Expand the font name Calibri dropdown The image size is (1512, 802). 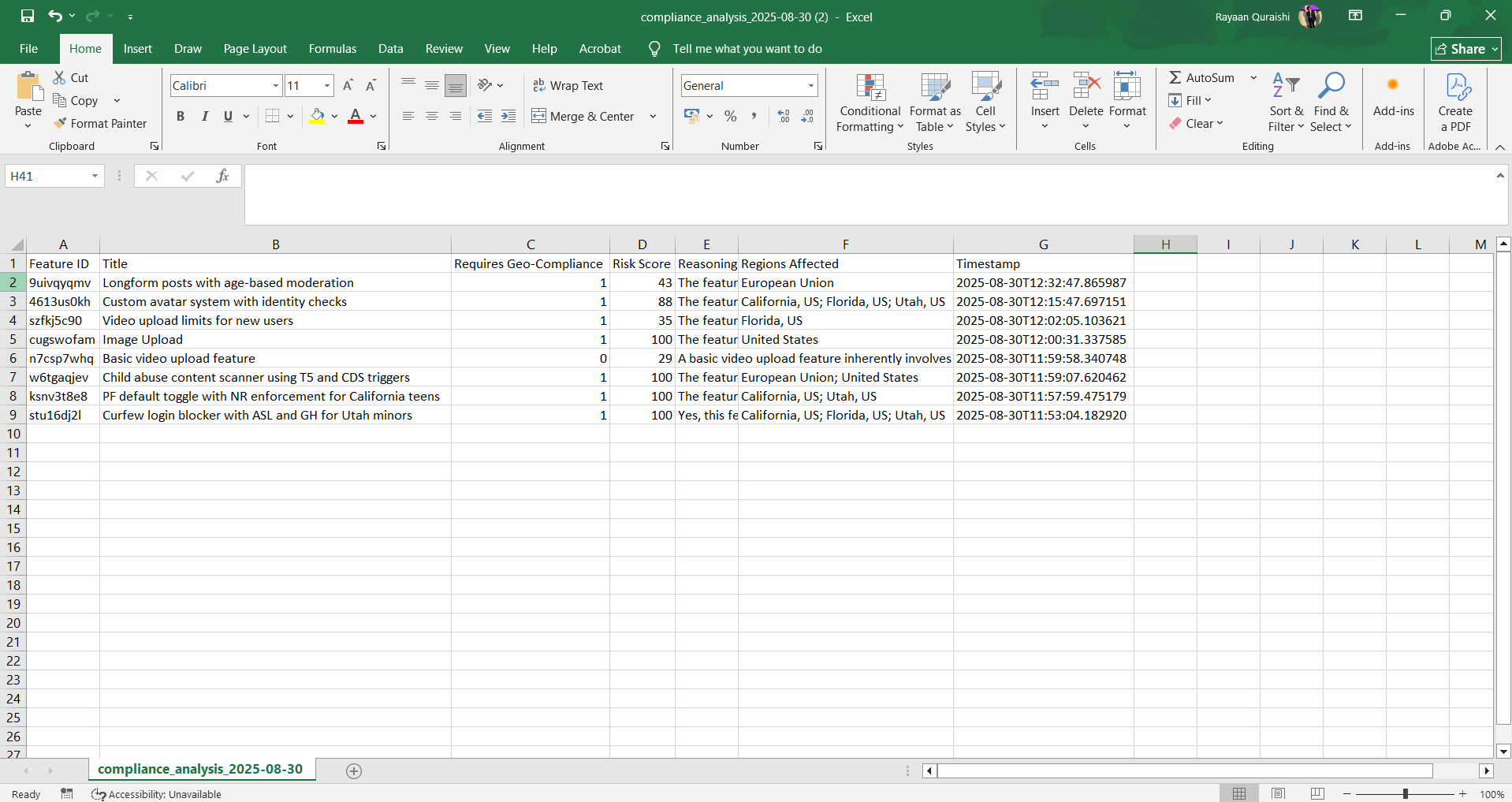coord(276,85)
